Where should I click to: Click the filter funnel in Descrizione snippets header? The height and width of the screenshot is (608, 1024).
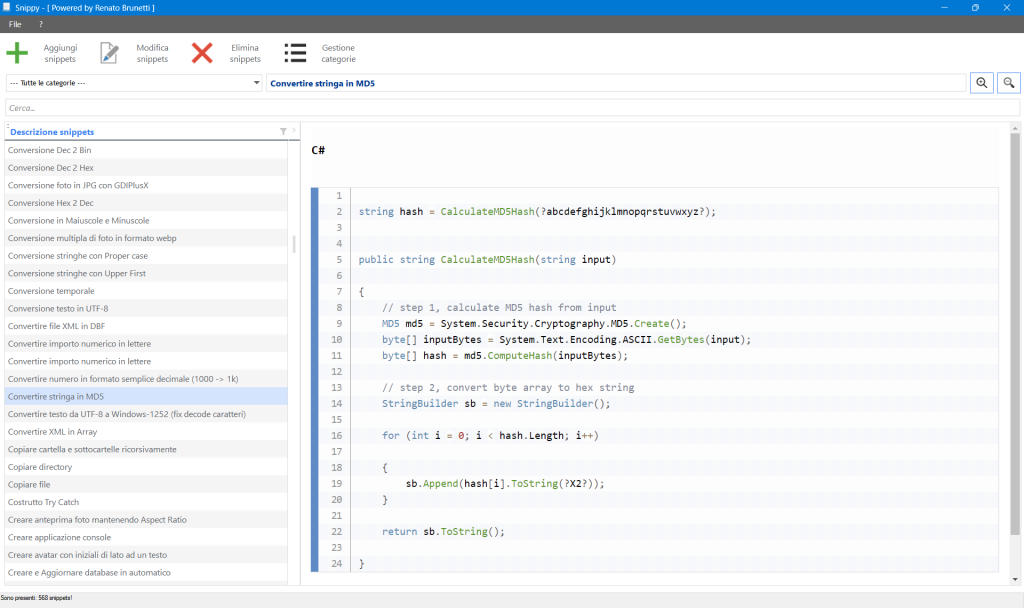click(x=283, y=131)
